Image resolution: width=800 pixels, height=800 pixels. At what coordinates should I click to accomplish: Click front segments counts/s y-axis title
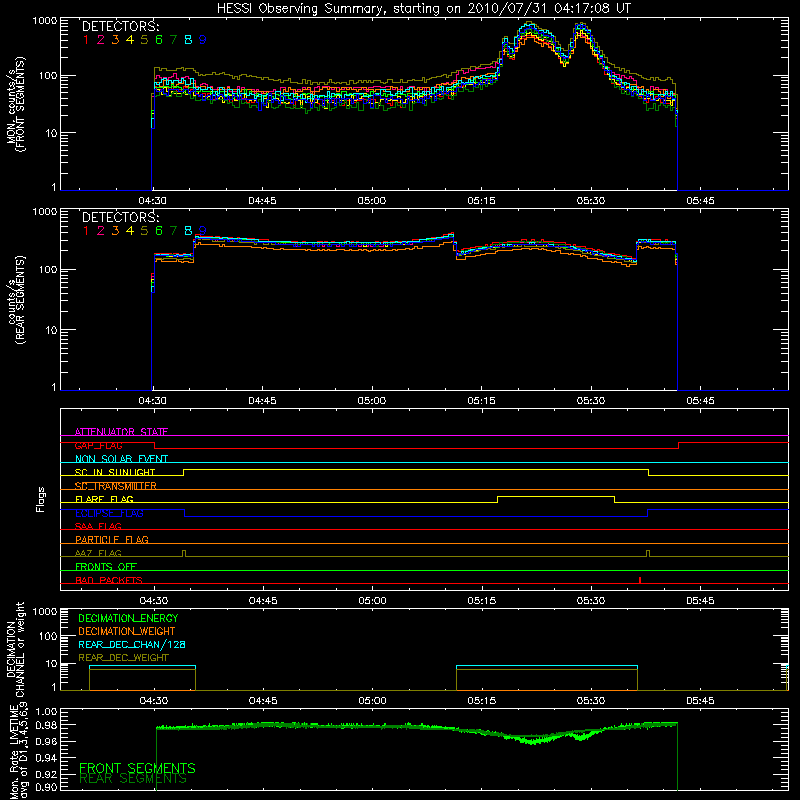[x=16, y=104]
